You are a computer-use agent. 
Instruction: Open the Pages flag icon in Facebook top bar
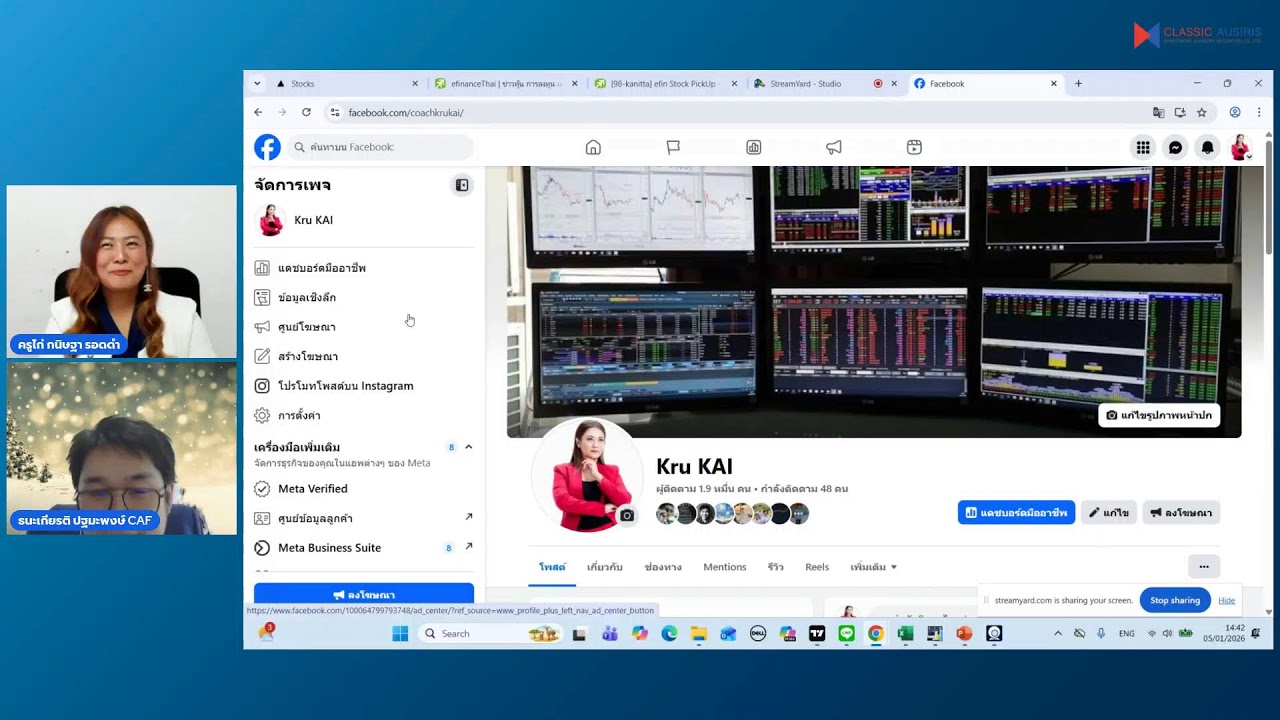[673, 147]
